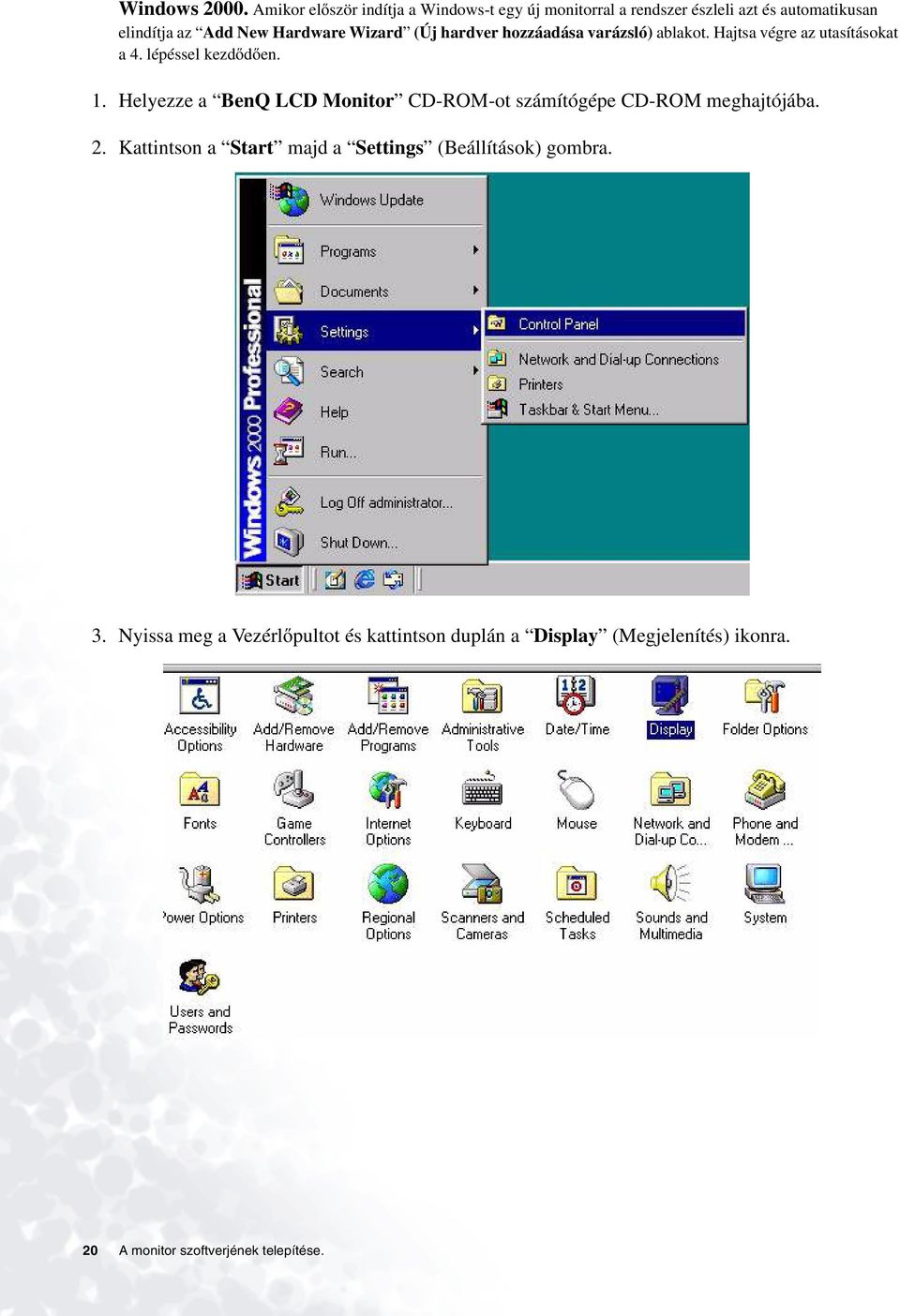900x1316 pixels.
Task: Choose Windows Update in Start menu
Action: click(x=377, y=200)
